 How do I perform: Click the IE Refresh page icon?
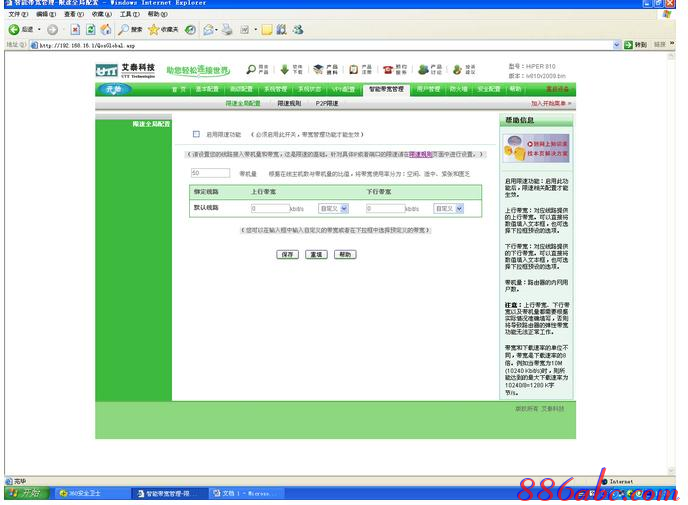tap(91, 30)
